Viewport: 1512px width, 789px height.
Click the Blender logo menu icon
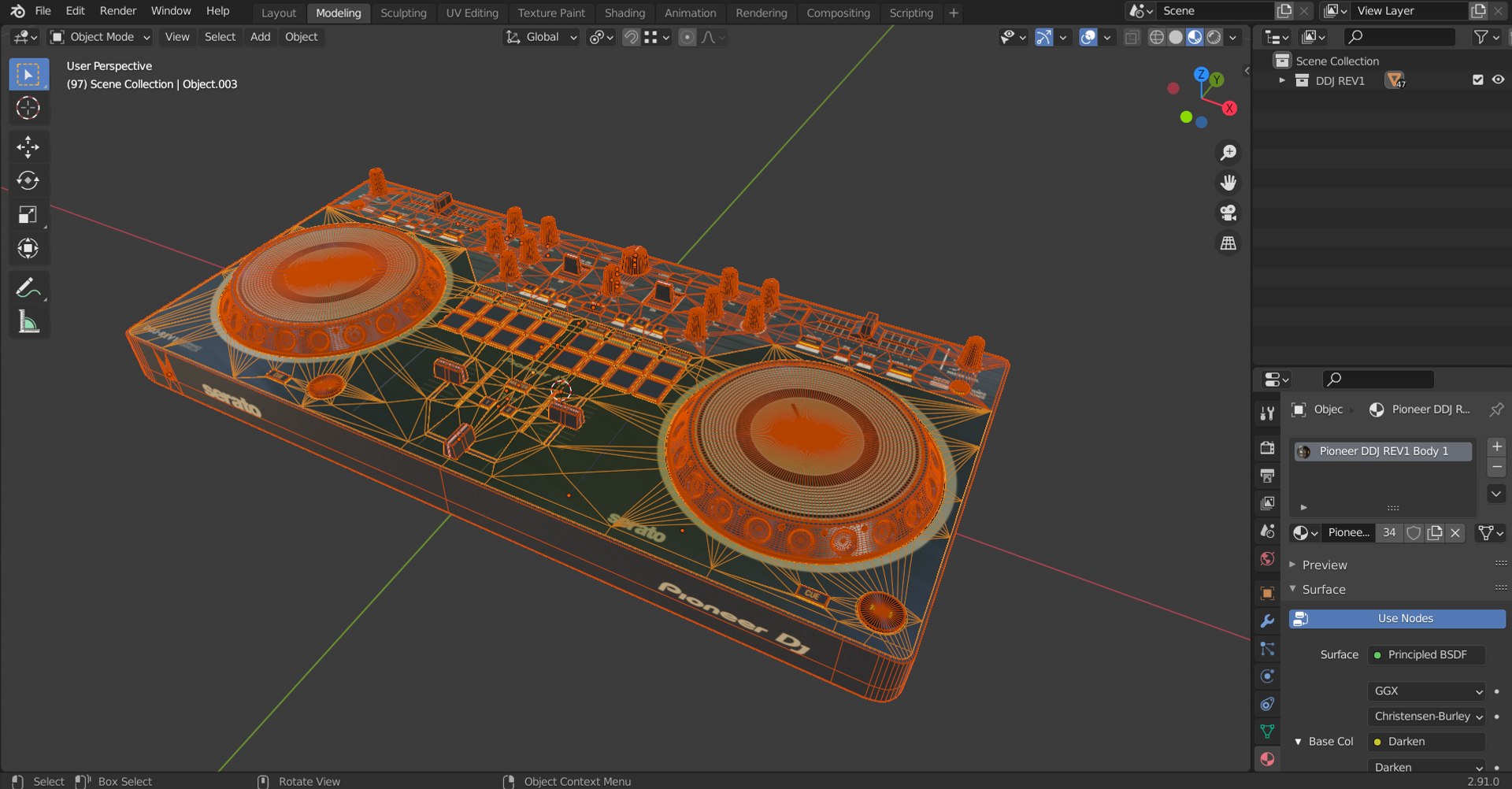(17, 11)
